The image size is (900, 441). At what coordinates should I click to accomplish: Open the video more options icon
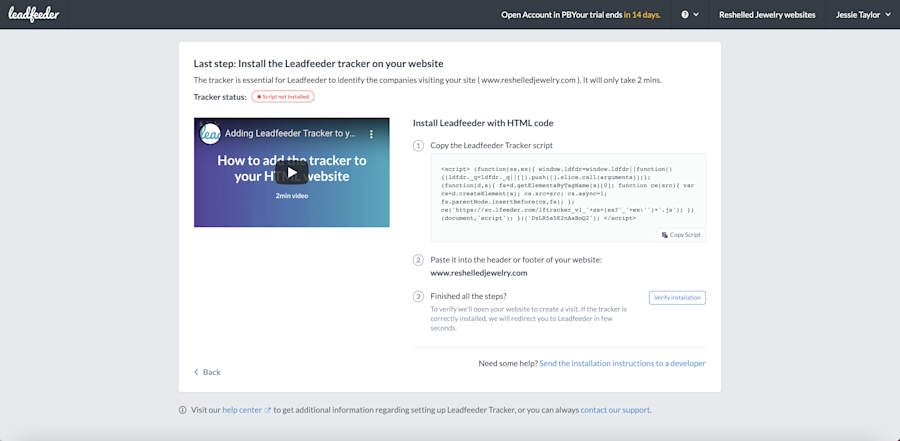click(x=371, y=134)
